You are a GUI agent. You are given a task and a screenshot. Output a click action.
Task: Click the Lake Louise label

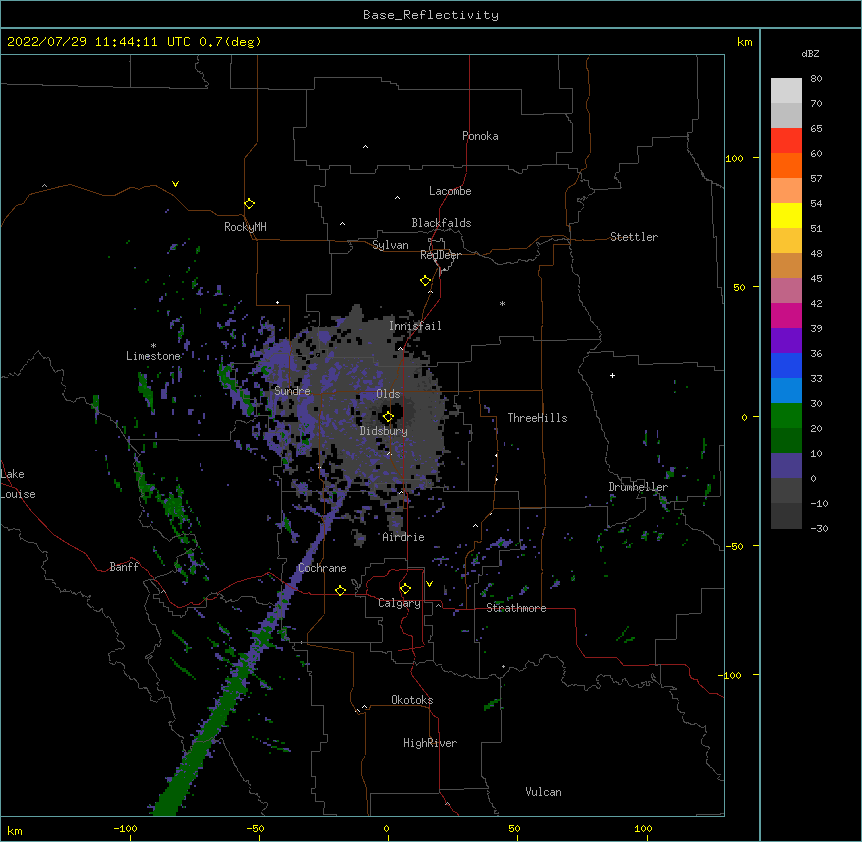18,484
